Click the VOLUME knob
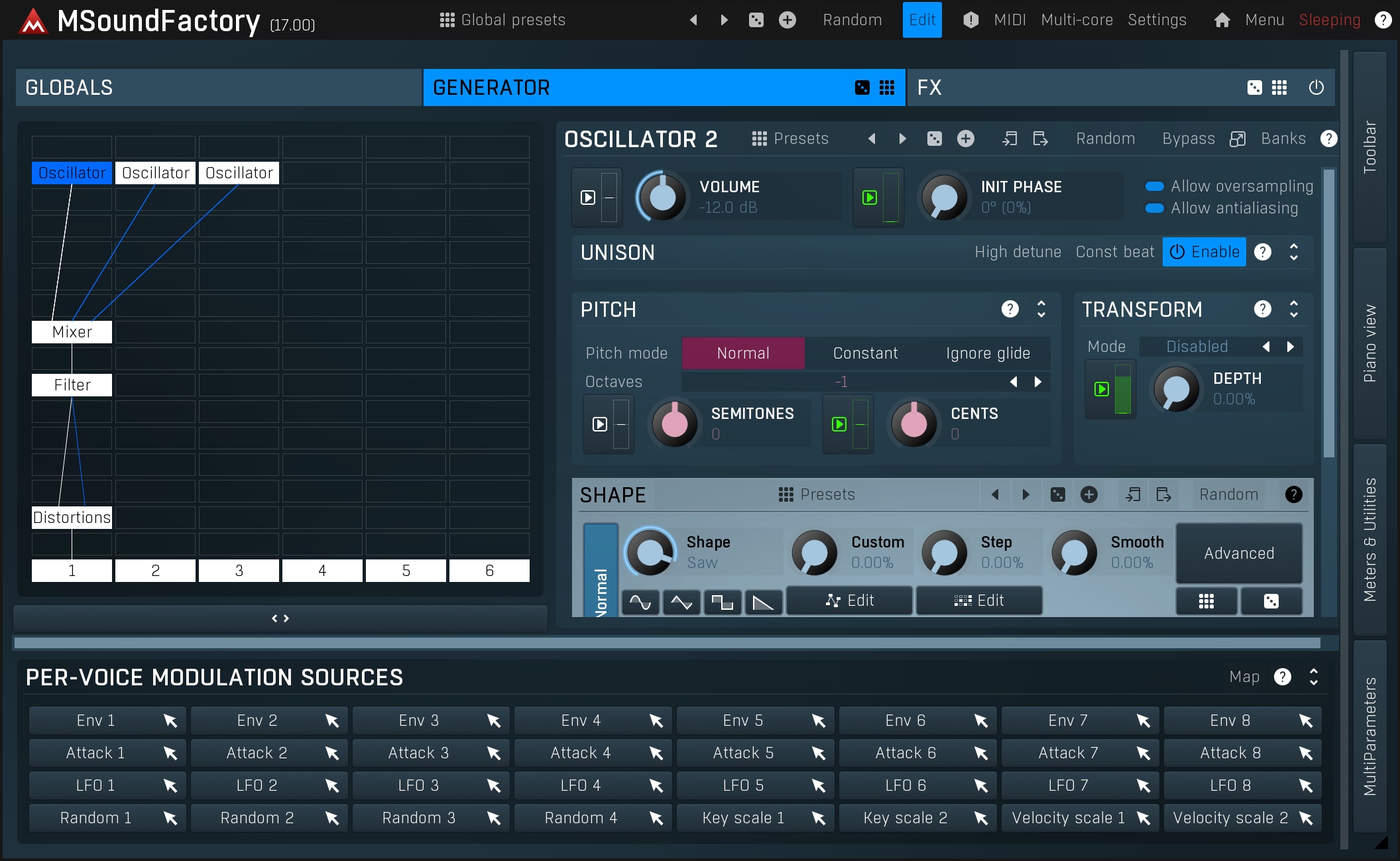The image size is (1400, 861). pos(662,197)
